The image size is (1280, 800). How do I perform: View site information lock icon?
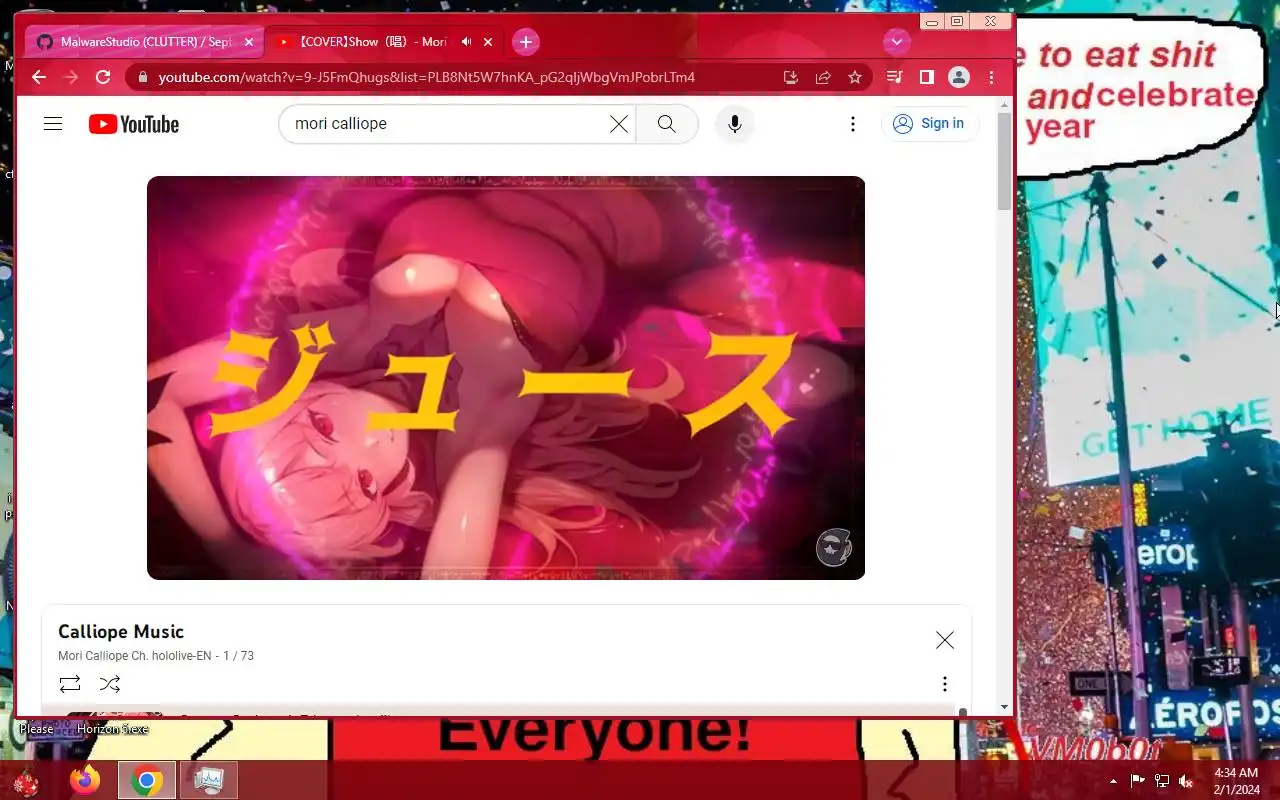point(143,77)
